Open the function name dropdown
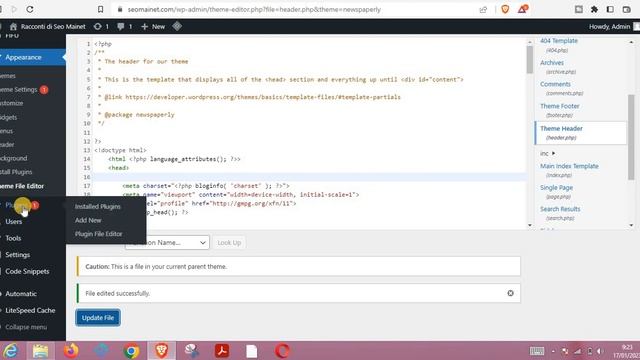This screenshot has width=640, height=360. pyautogui.click(x=167, y=242)
